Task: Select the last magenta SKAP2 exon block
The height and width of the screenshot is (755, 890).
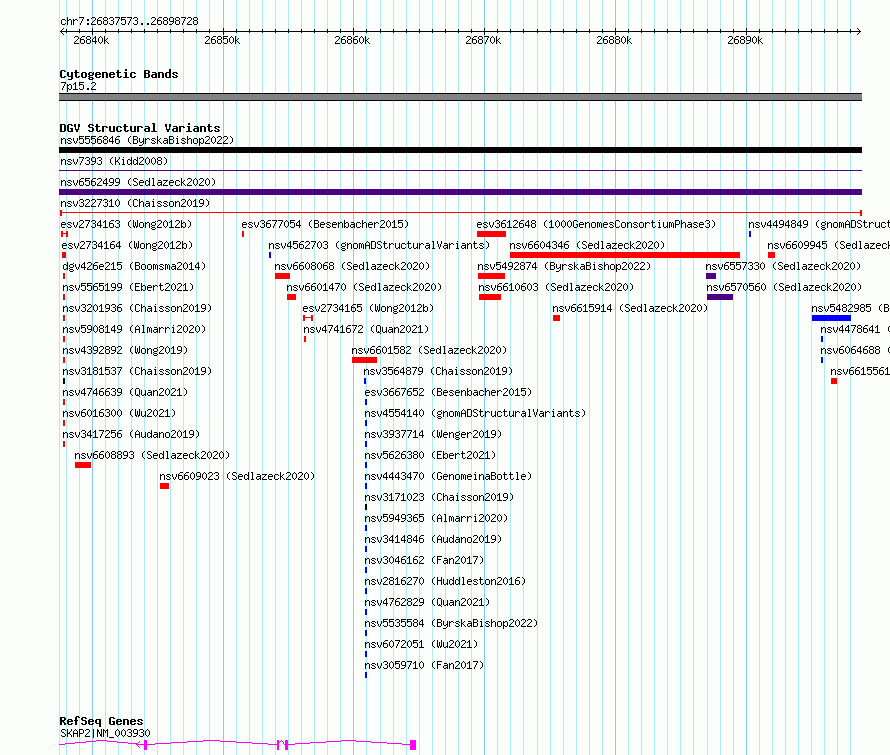Action: pyautogui.click(x=413, y=744)
